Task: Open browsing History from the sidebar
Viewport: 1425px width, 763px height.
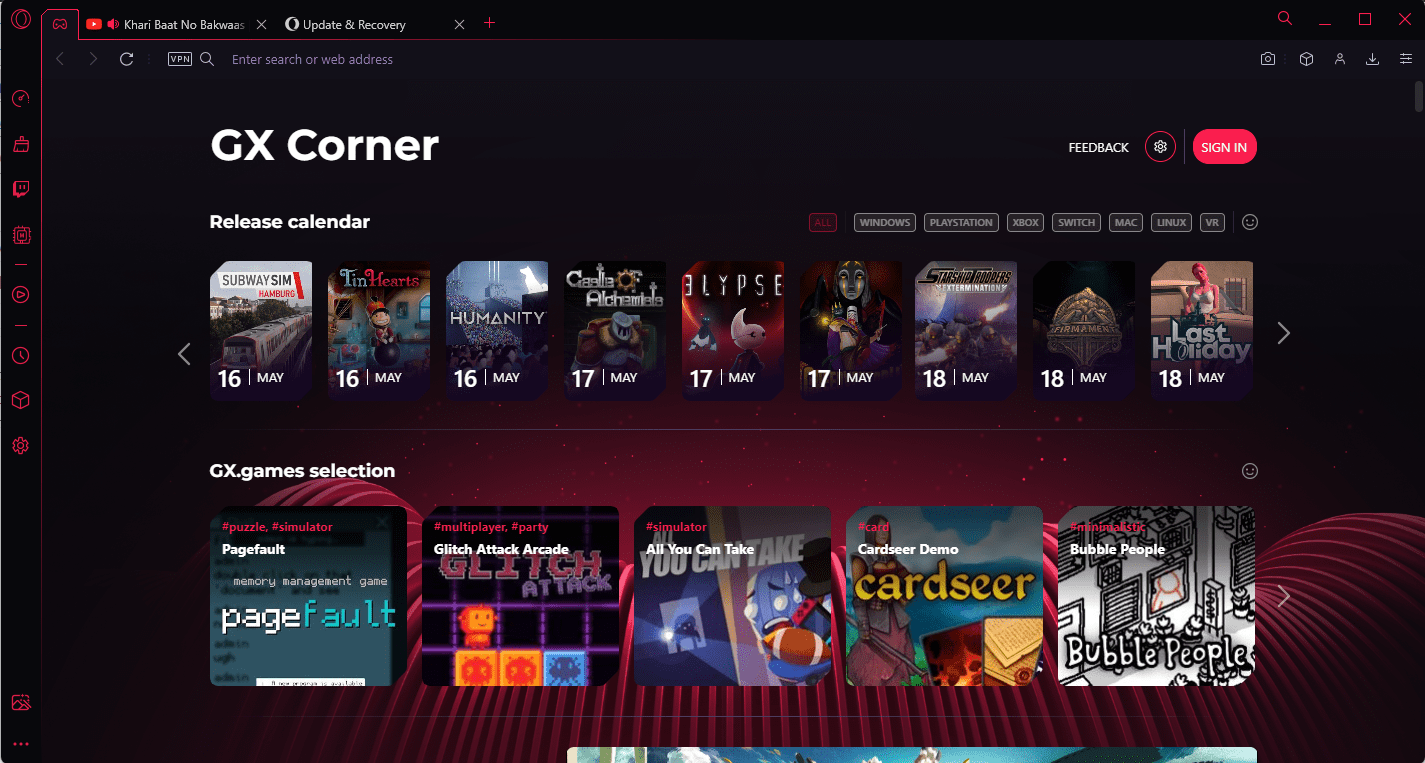Action: tap(20, 355)
